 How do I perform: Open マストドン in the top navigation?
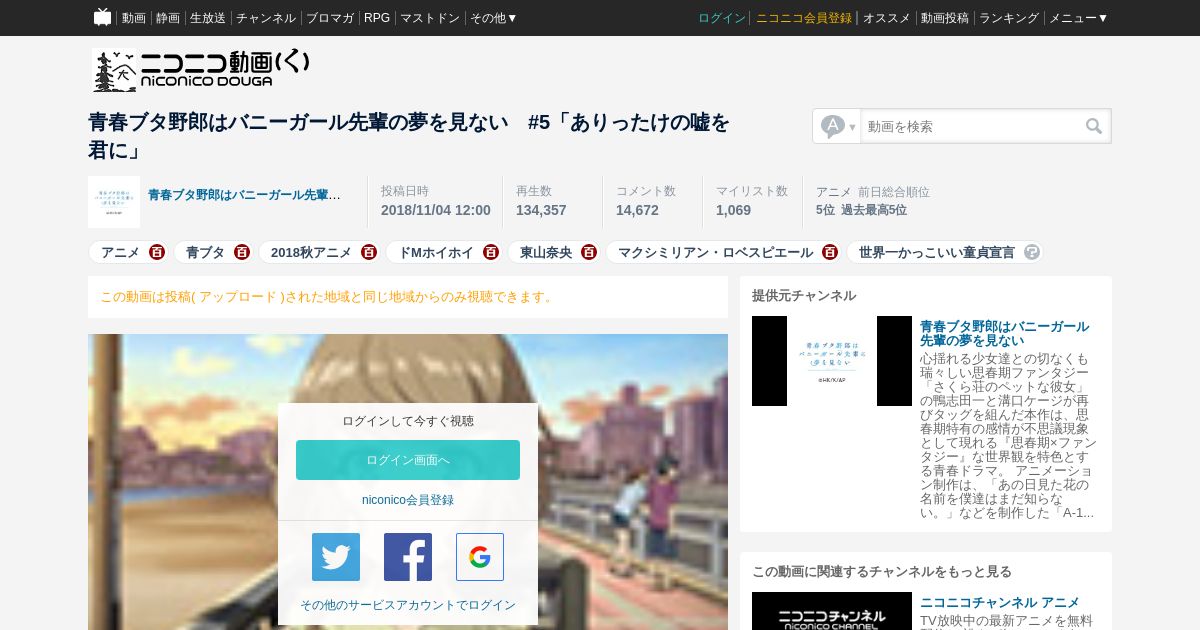[x=430, y=18]
